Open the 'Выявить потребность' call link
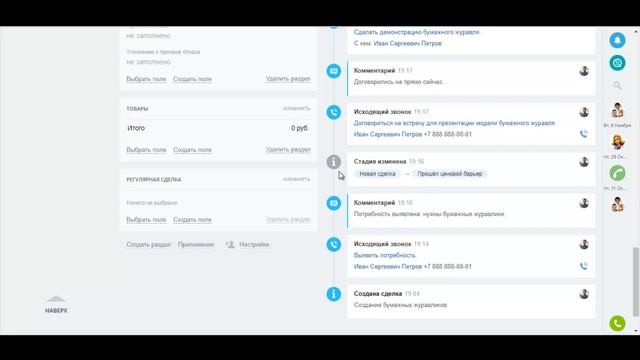 pos(384,255)
